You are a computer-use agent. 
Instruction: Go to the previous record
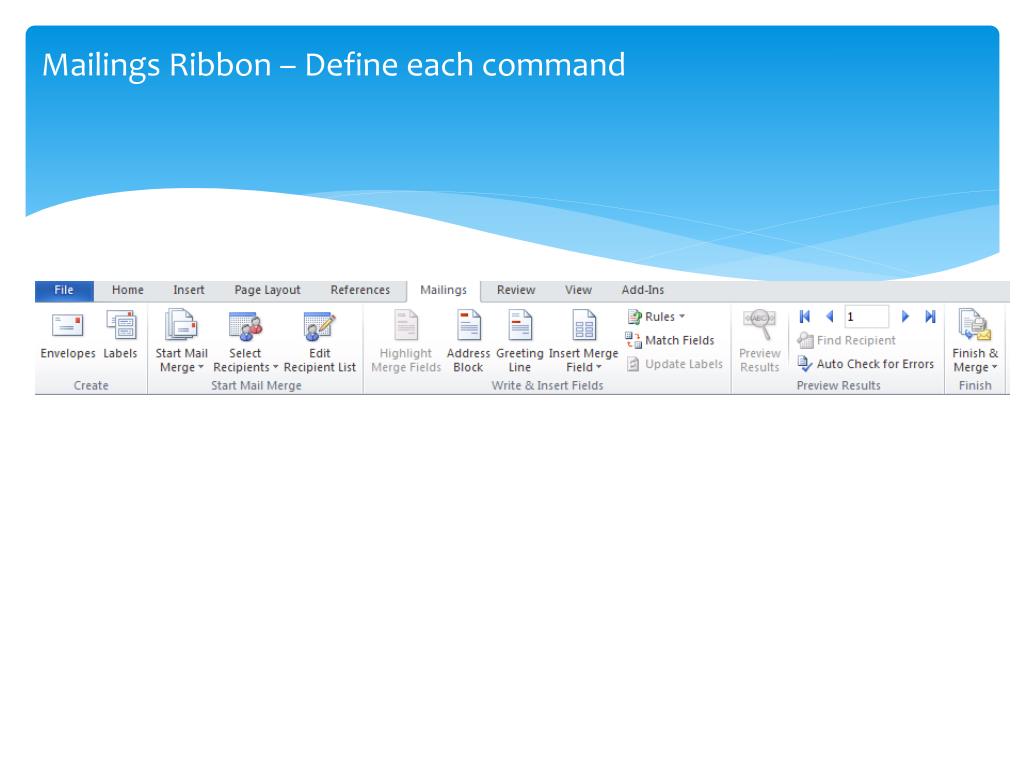click(829, 317)
